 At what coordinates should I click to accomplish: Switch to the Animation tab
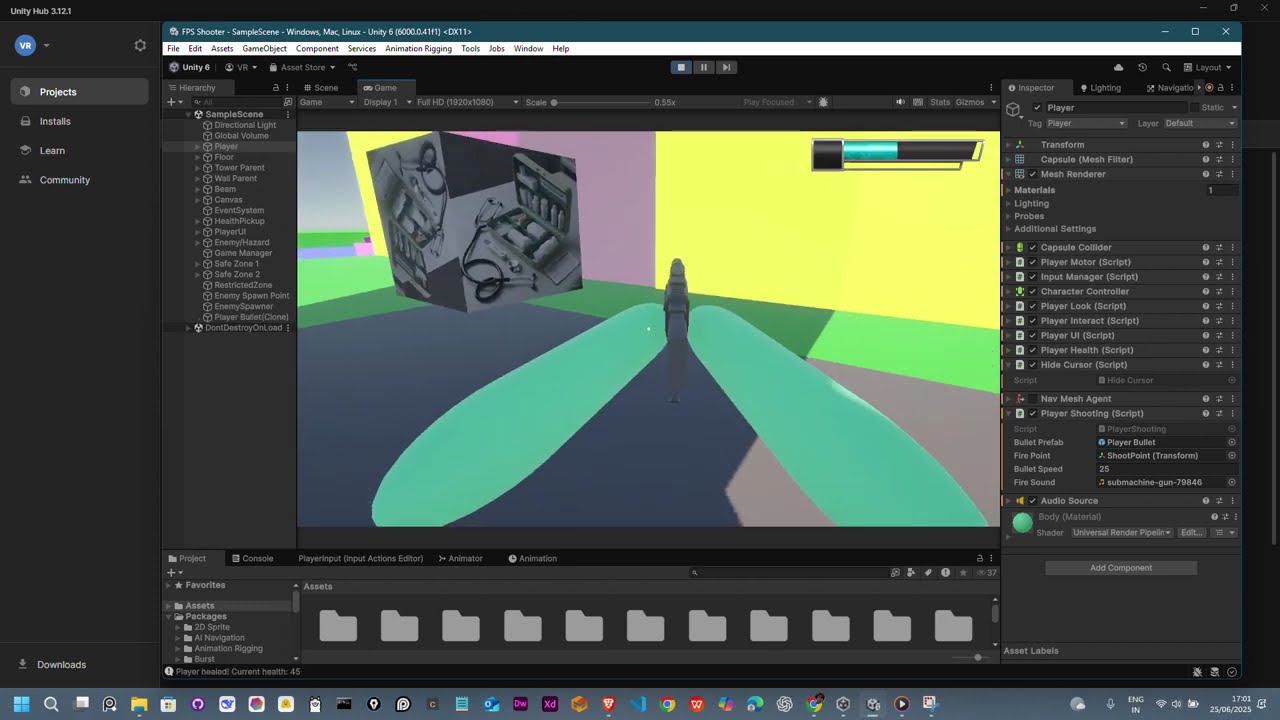(x=532, y=558)
